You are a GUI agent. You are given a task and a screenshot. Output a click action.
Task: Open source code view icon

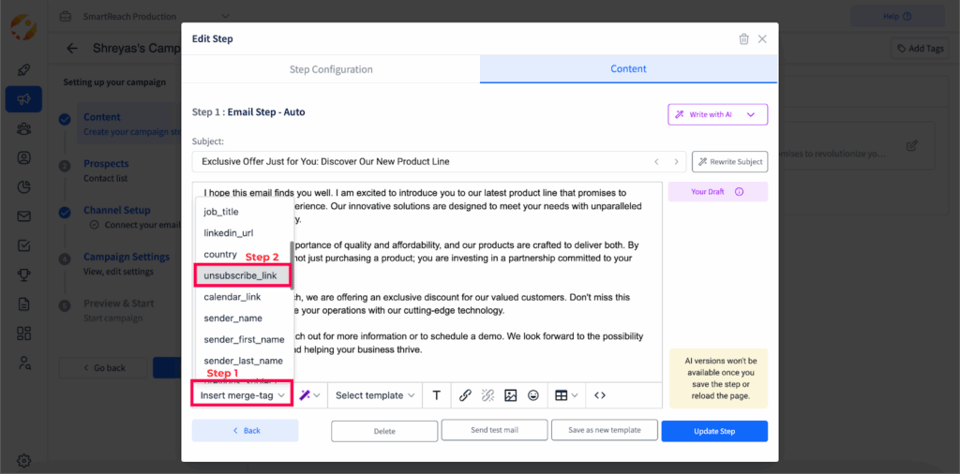(x=600, y=396)
